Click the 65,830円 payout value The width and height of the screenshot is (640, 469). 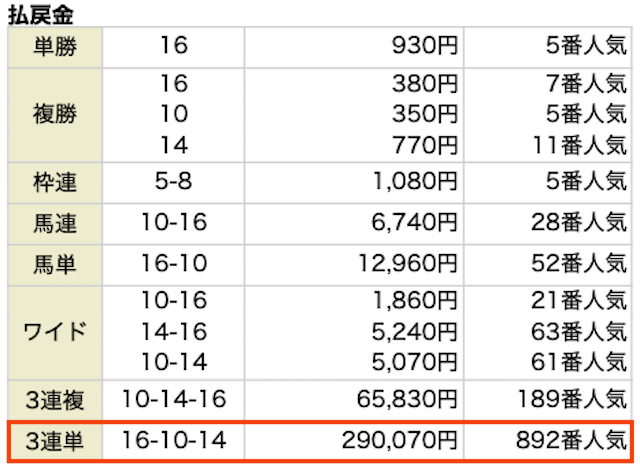(411, 400)
